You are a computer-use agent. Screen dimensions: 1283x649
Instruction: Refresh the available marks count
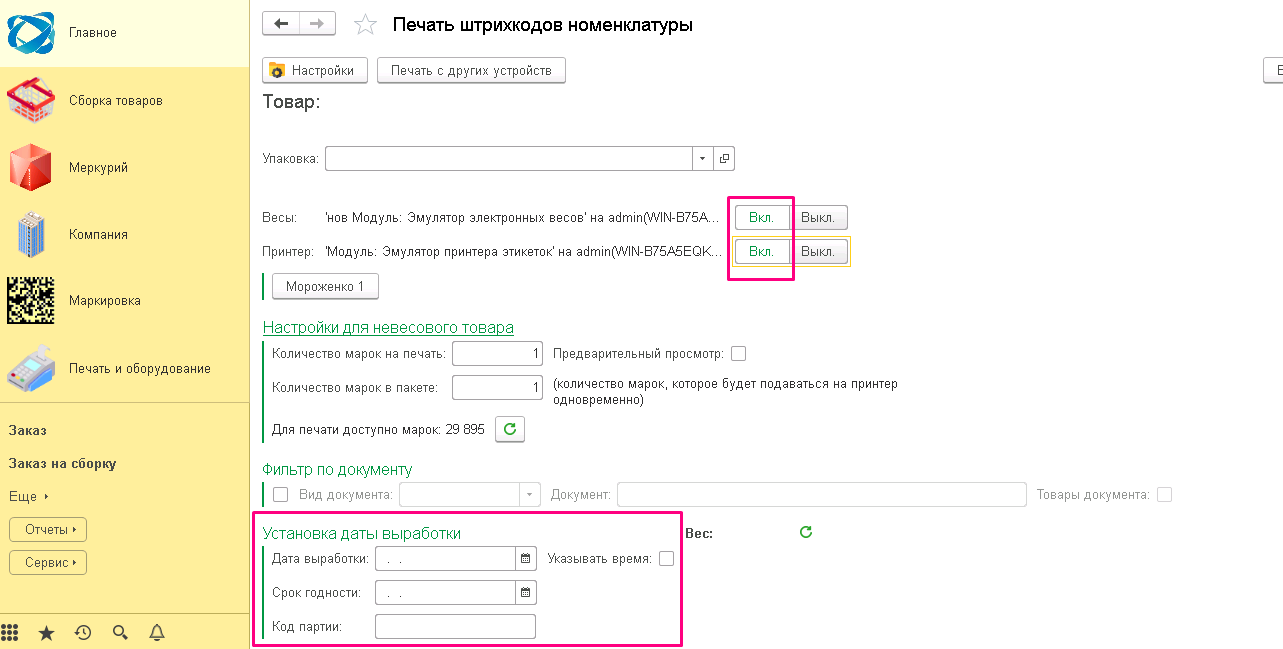click(510, 429)
